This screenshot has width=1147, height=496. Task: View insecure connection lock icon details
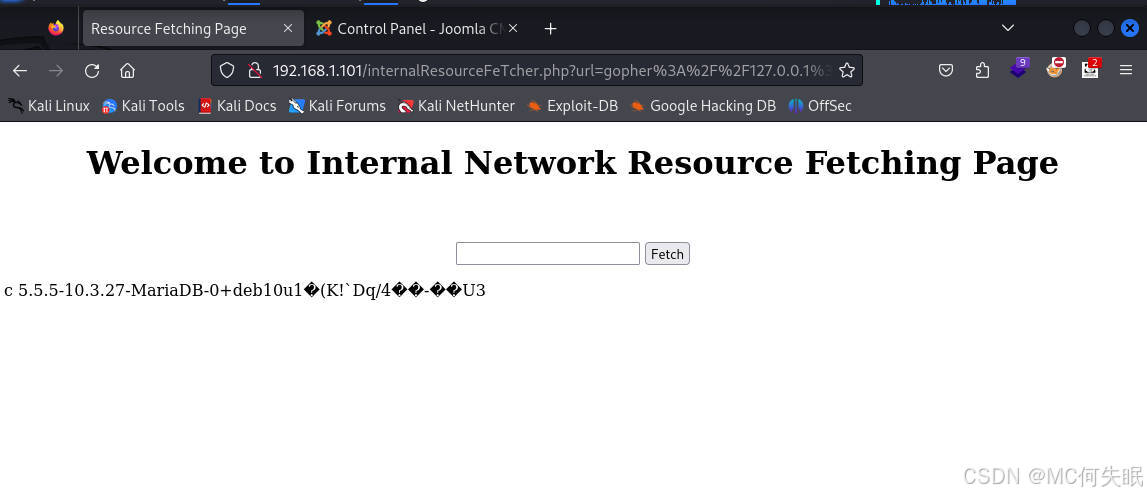click(x=254, y=70)
